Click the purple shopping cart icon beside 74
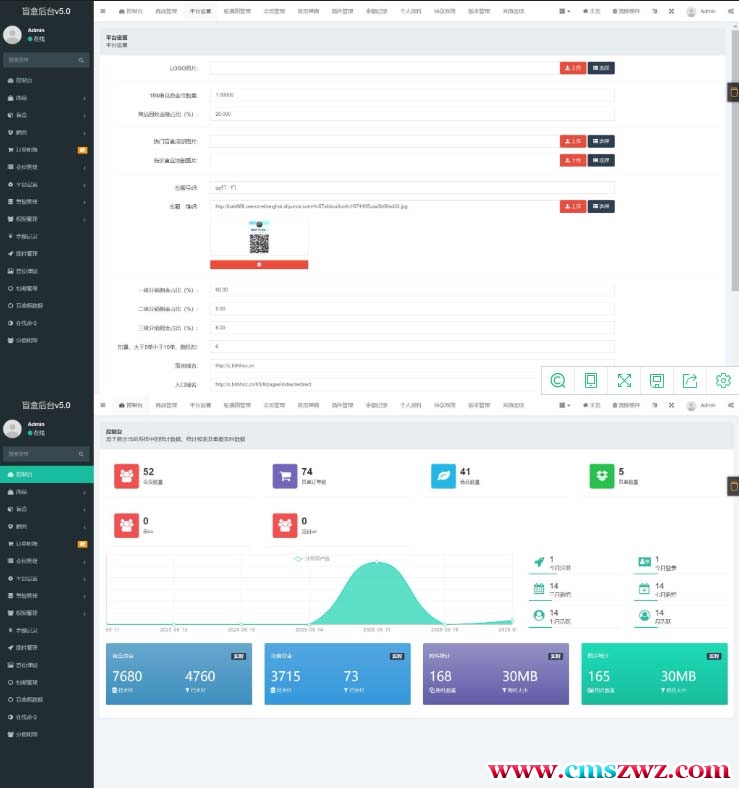This screenshot has height=788, width=739. 285,476
